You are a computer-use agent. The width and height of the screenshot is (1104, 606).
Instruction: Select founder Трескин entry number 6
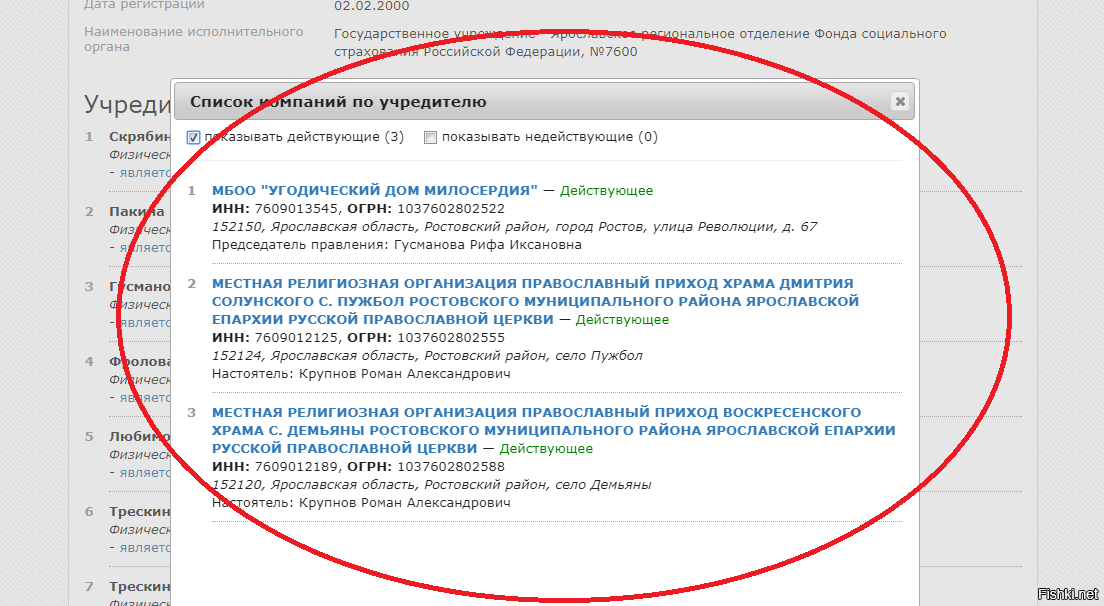pyautogui.click(x=139, y=511)
